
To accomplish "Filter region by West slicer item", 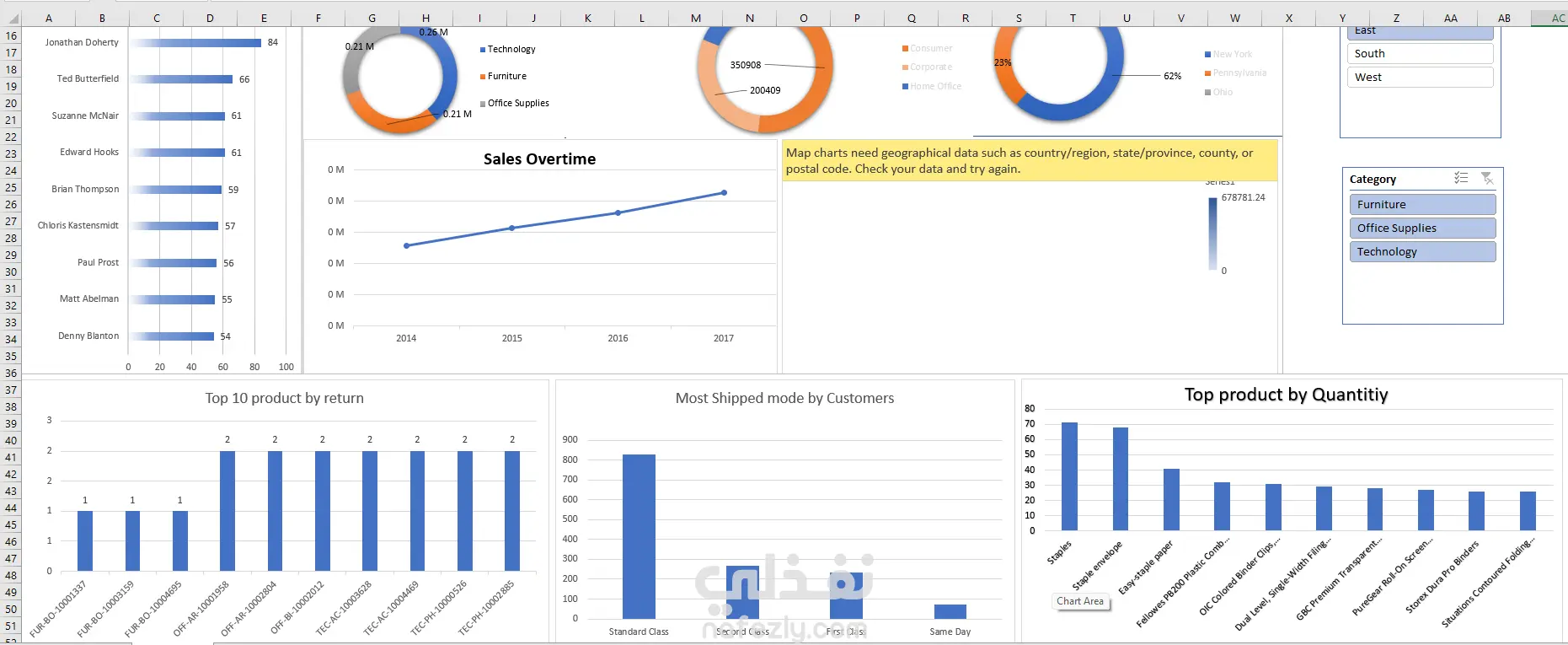I will pyautogui.click(x=1420, y=77).
